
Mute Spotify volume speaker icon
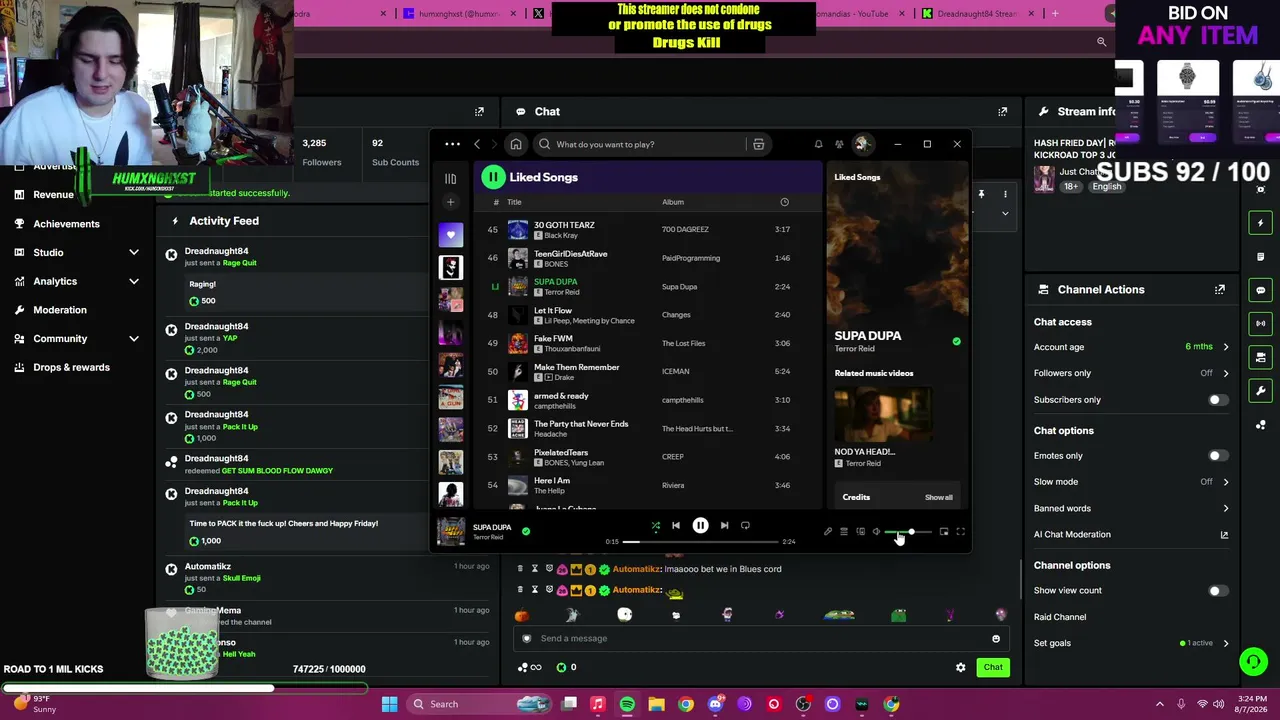[x=876, y=532]
